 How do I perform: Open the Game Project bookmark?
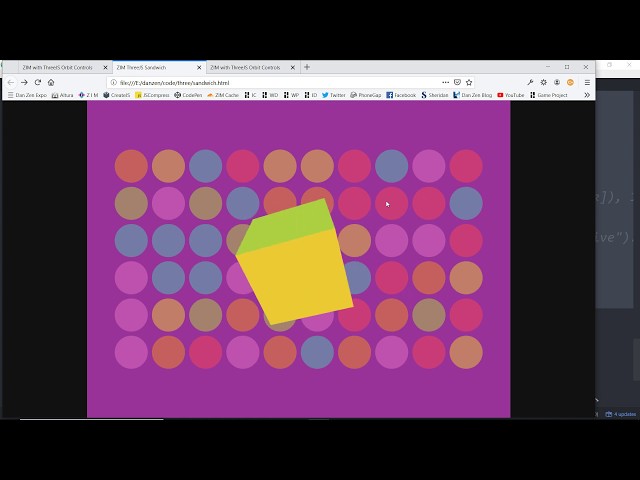click(549, 95)
